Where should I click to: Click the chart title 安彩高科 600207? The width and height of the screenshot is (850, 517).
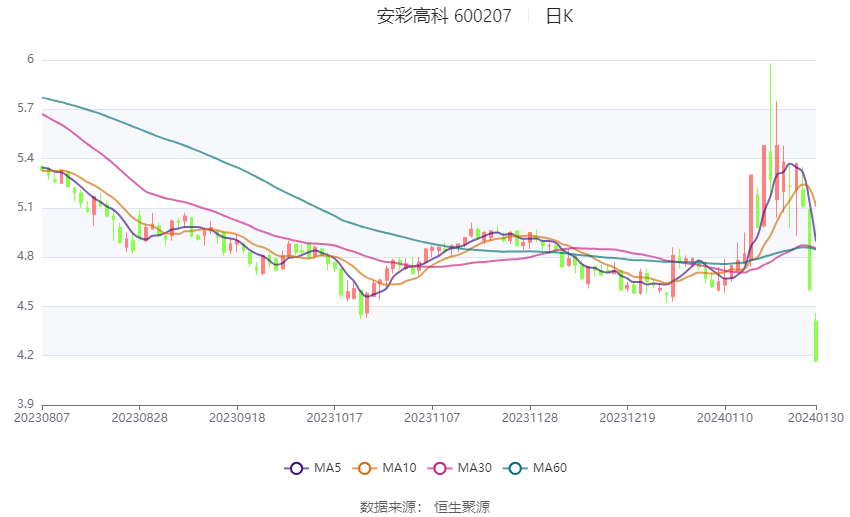[x=444, y=16]
